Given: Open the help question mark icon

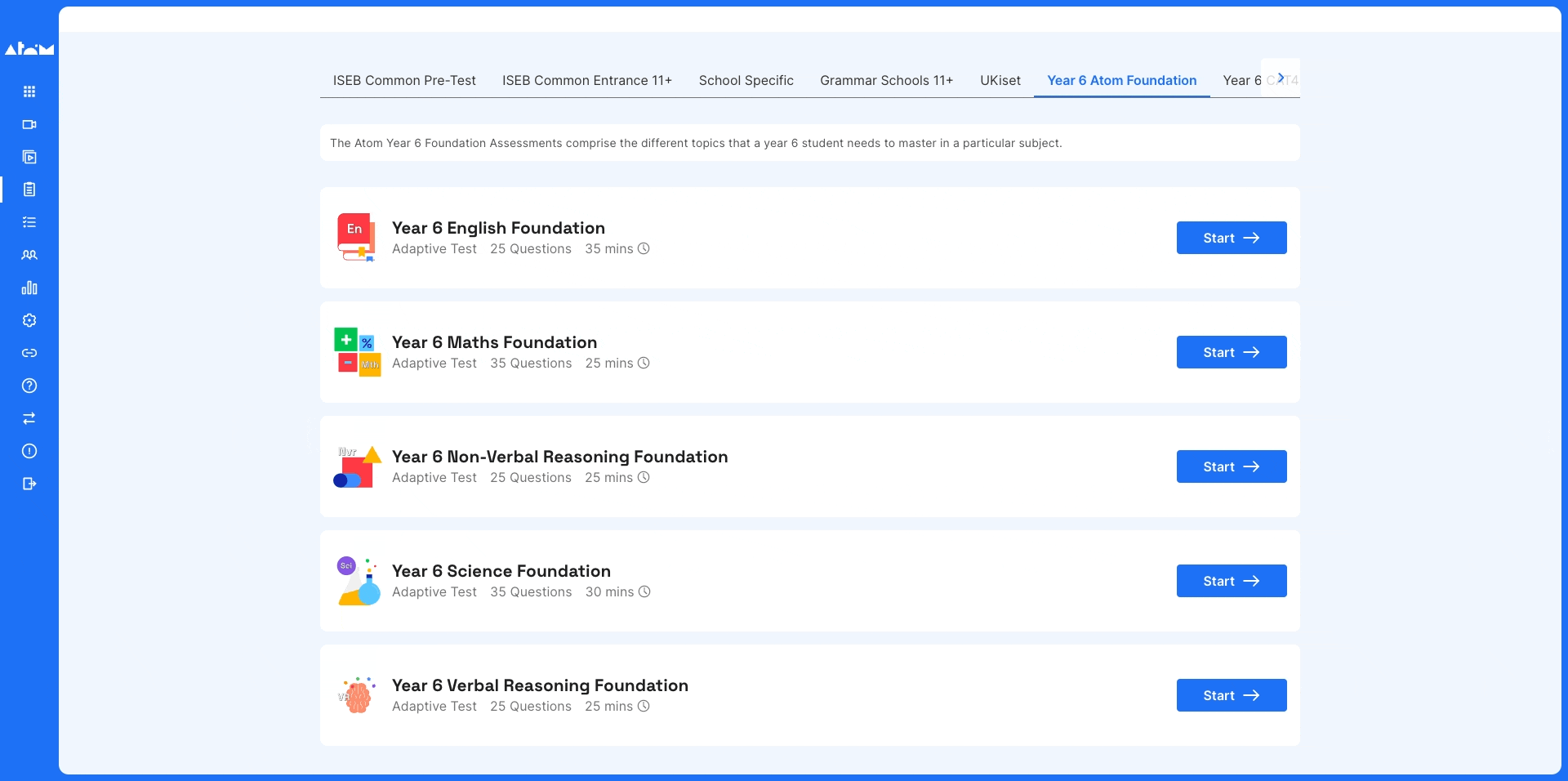Looking at the screenshot, I should click(29, 386).
